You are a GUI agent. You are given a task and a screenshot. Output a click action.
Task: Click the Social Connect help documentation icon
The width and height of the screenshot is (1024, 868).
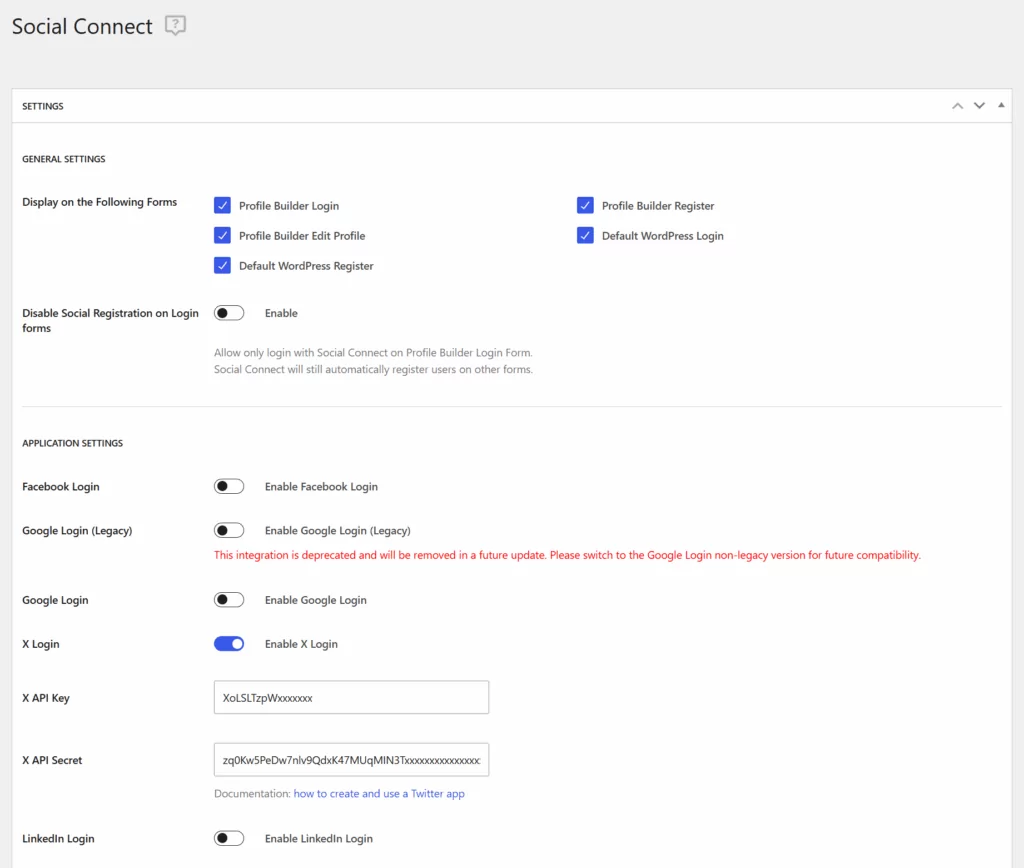(x=176, y=27)
